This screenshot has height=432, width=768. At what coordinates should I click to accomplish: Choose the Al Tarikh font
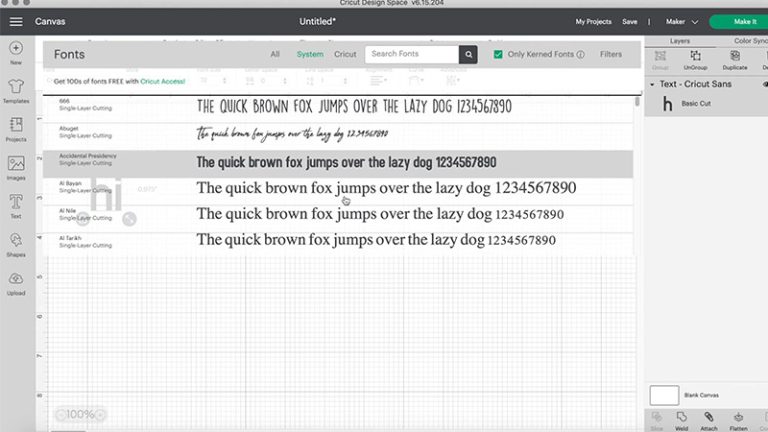(338, 243)
